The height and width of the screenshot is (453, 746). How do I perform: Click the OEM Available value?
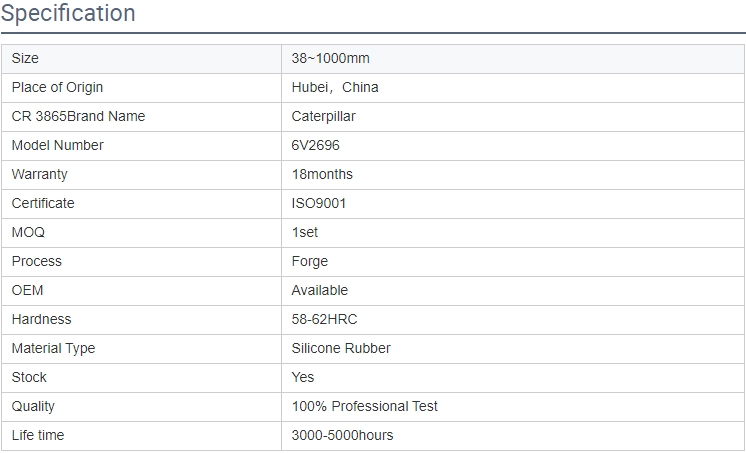(x=320, y=290)
